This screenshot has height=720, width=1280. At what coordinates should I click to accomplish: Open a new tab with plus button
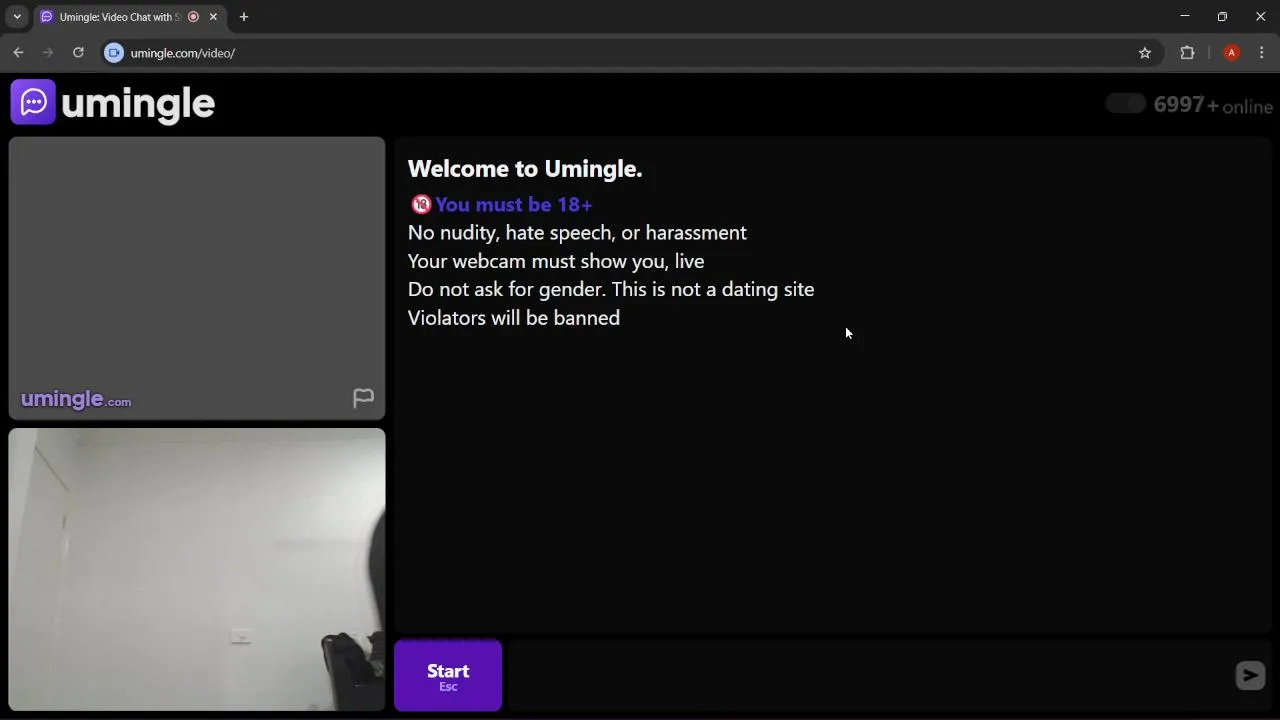click(244, 17)
